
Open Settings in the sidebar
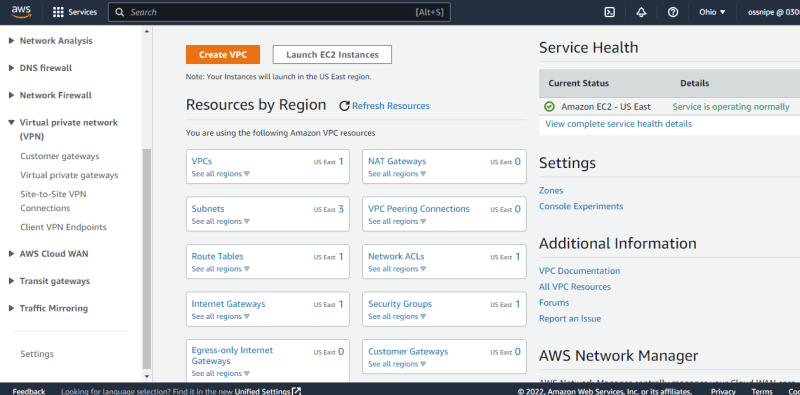click(37, 354)
